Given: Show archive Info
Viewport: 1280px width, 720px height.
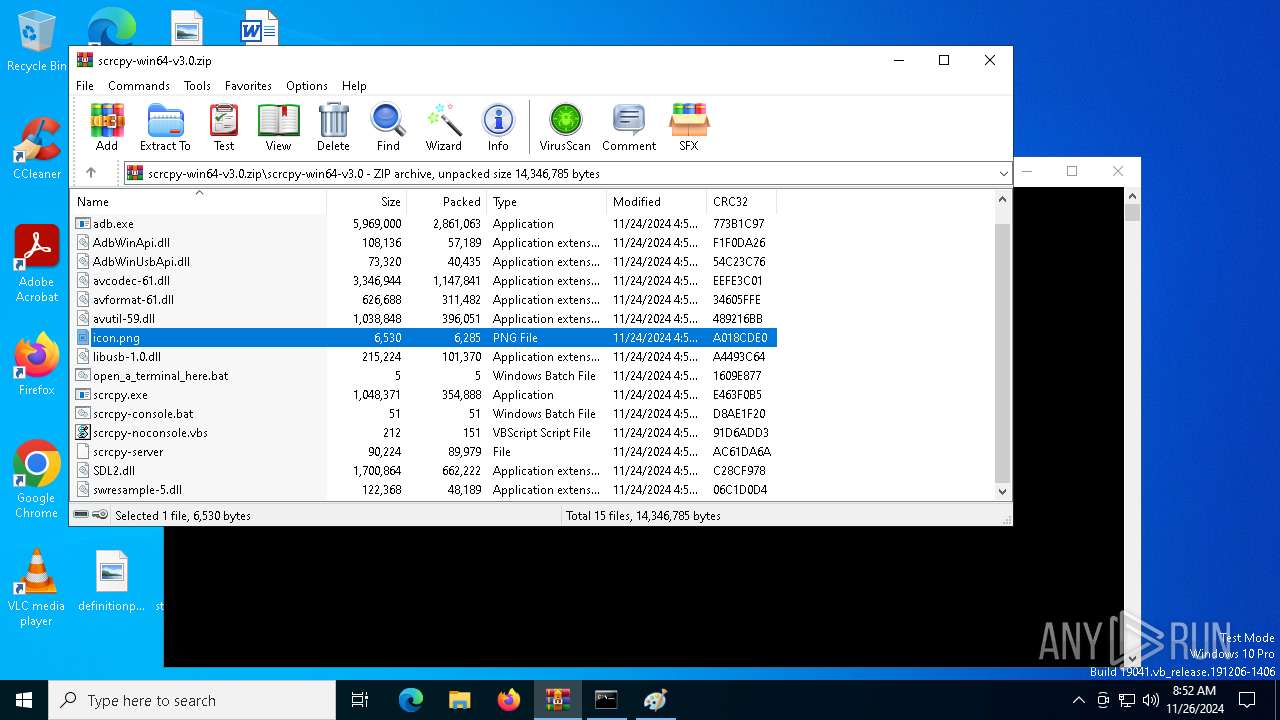Looking at the screenshot, I should click(498, 127).
